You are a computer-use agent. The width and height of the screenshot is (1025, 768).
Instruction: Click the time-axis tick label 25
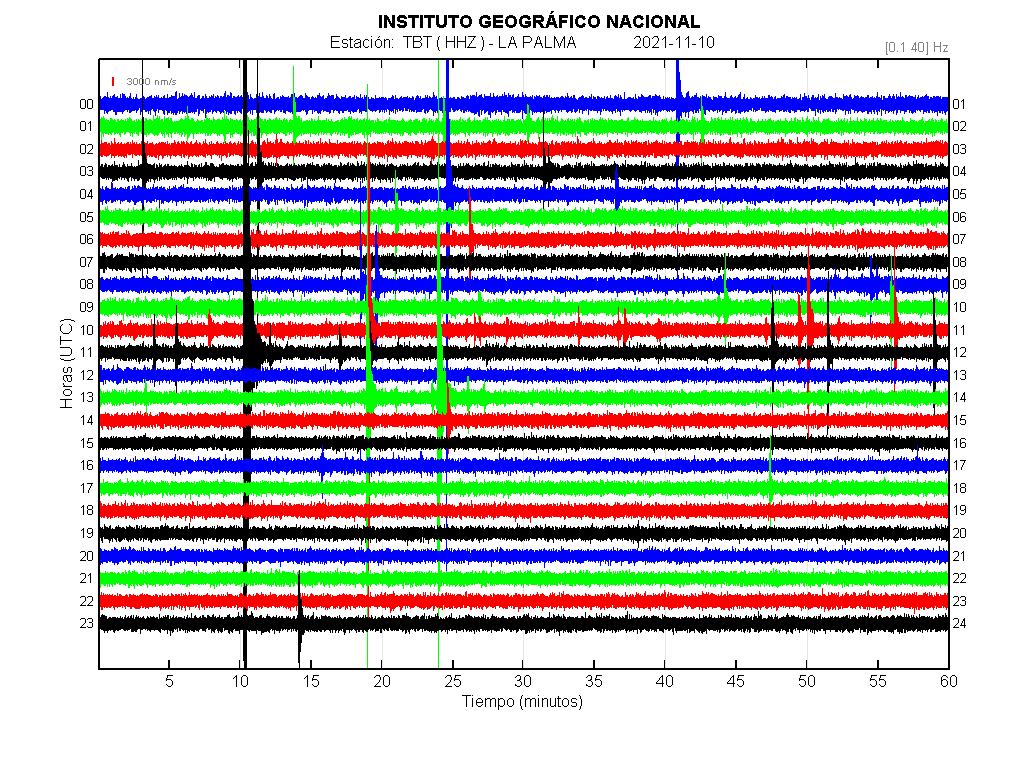coord(452,681)
